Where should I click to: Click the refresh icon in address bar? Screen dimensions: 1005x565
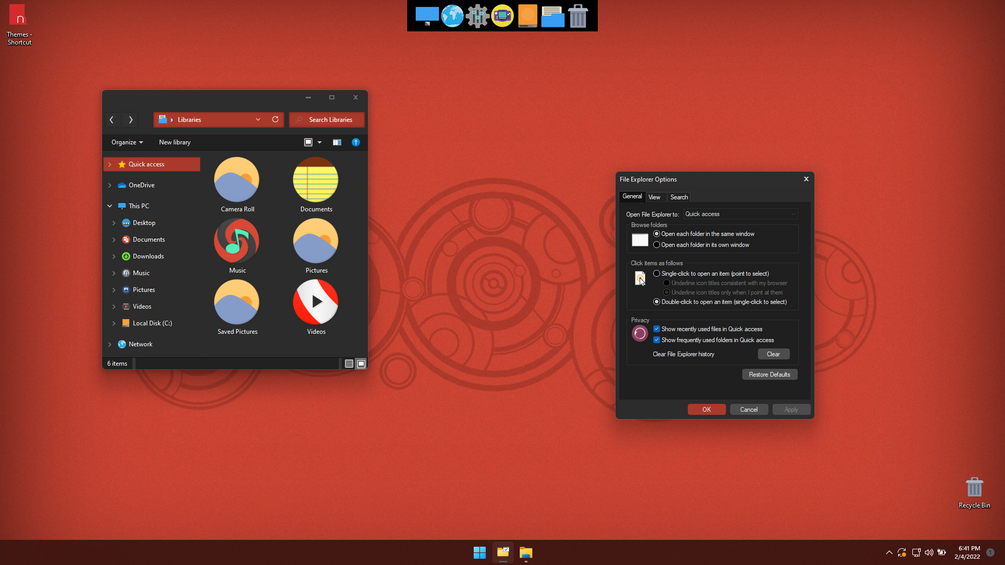pyautogui.click(x=275, y=120)
